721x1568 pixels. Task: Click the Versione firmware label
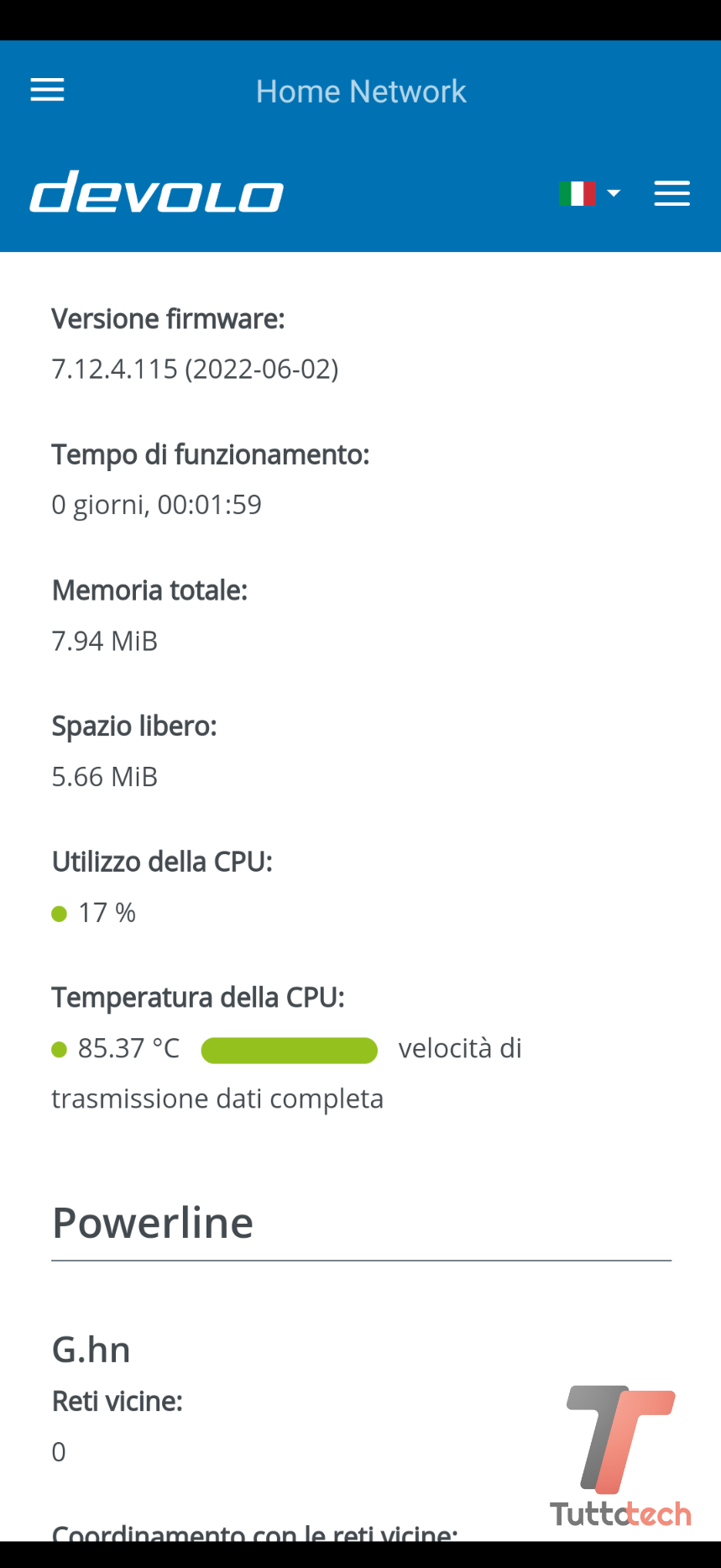pyautogui.click(x=168, y=319)
